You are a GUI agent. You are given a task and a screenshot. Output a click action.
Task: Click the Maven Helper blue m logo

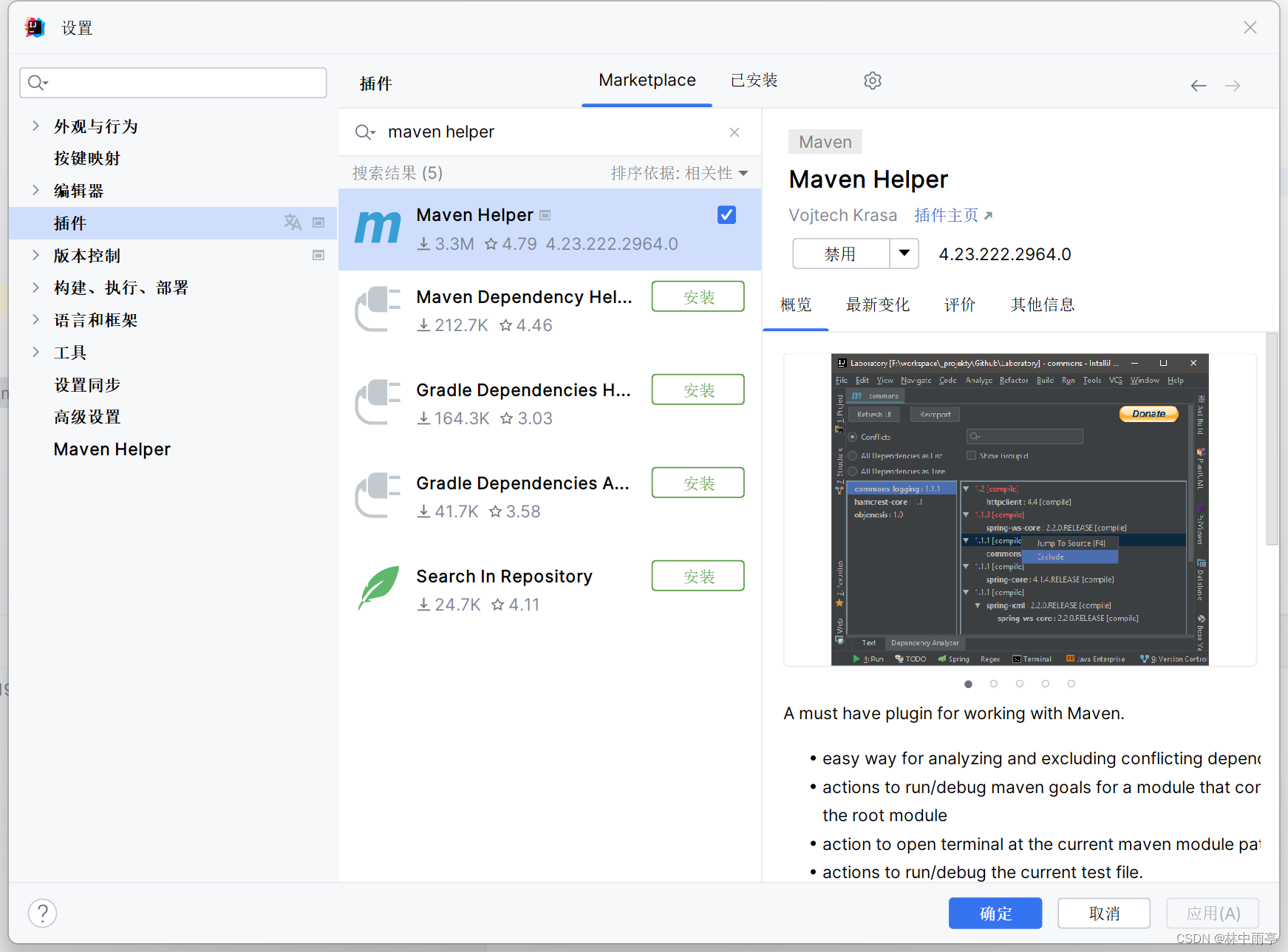378,228
